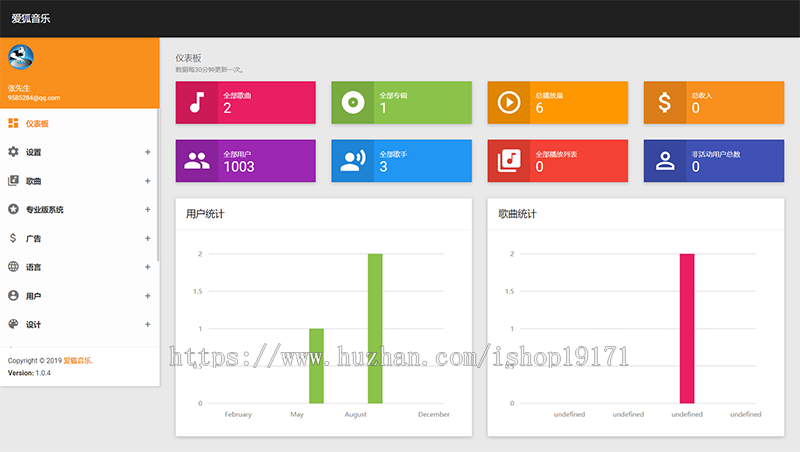Click the 张先生 user name
This screenshot has width=800, height=452.
[x=19, y=88]
